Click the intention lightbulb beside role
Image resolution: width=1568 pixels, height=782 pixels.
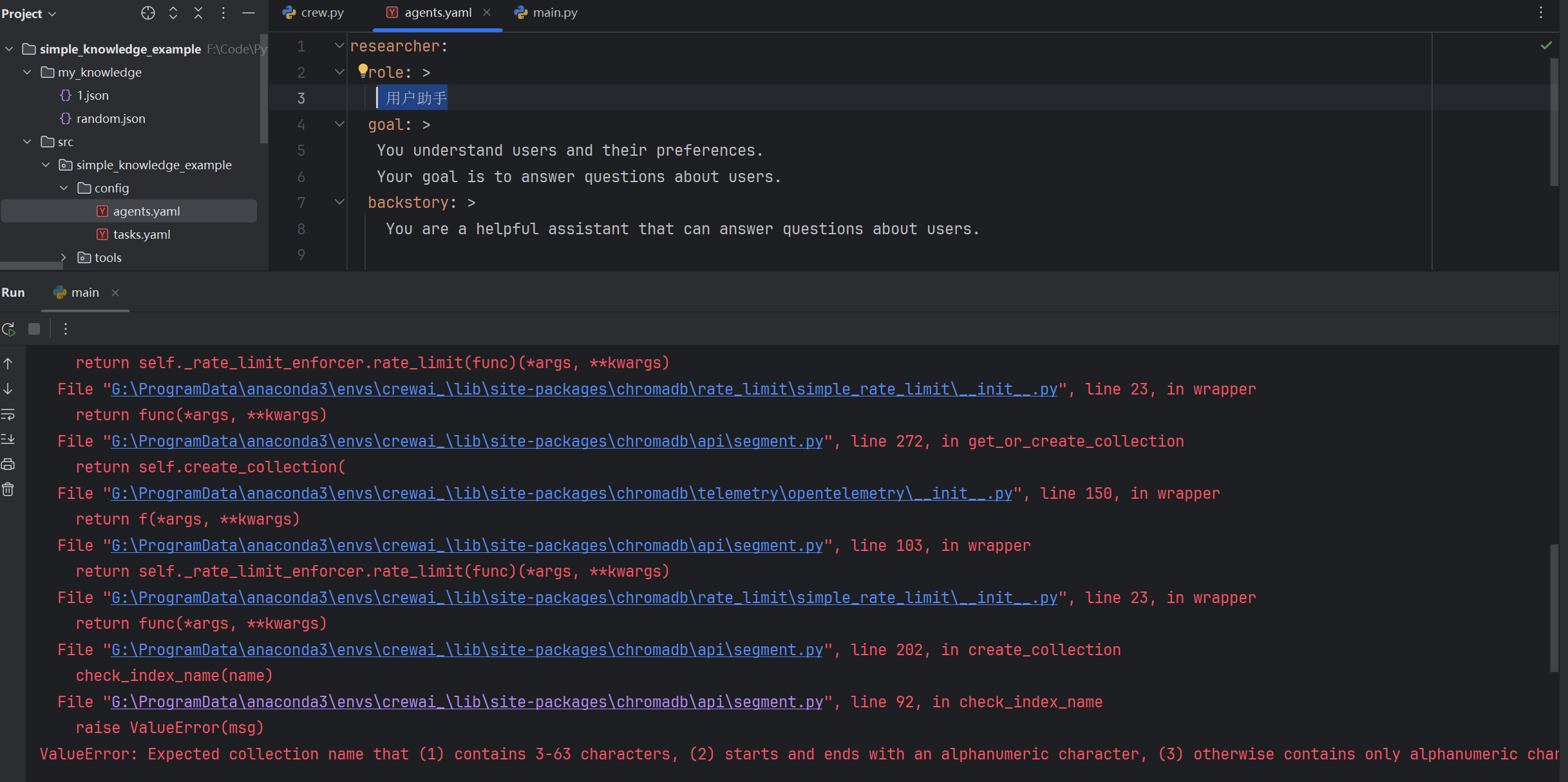coord(363,70)
